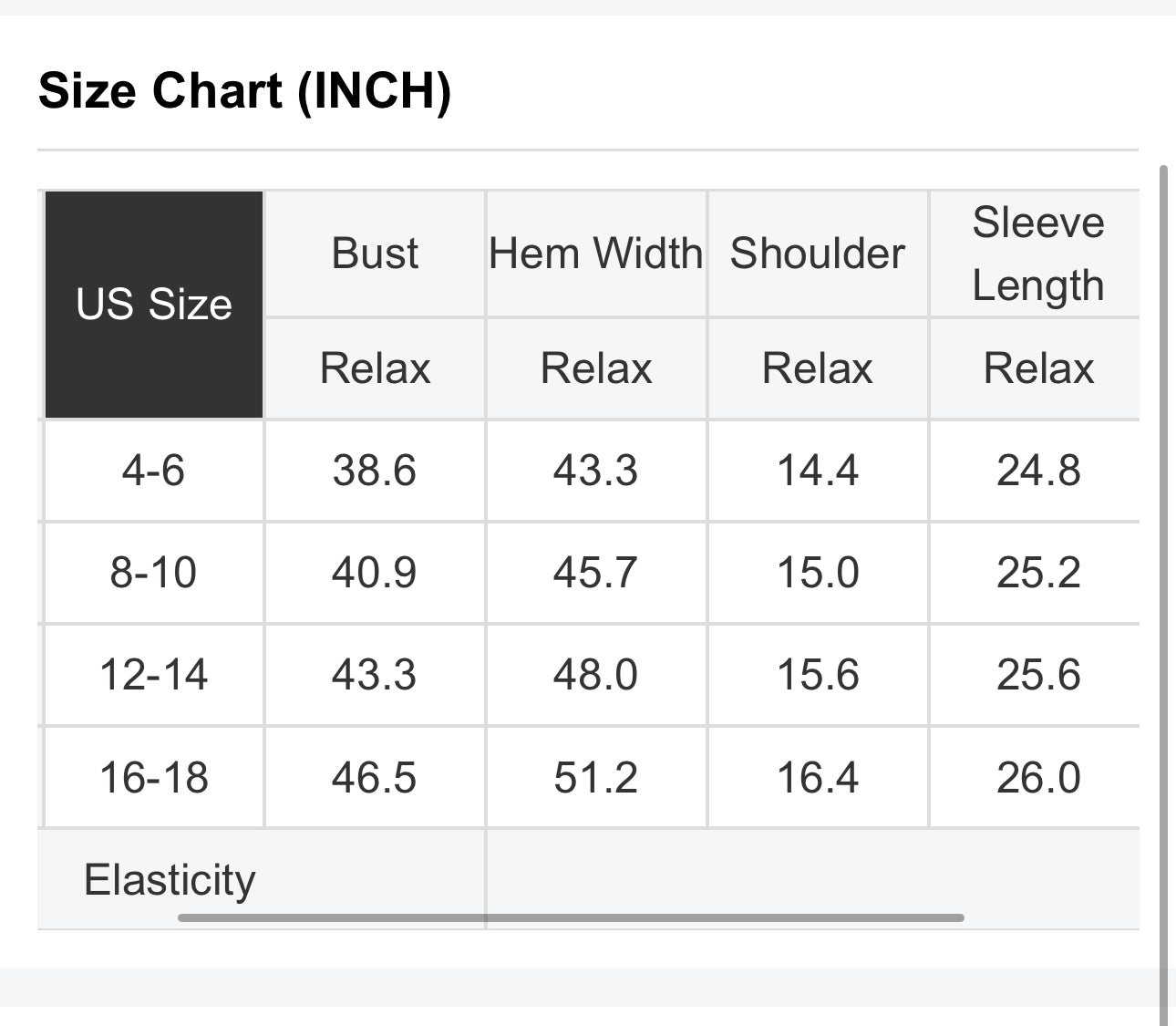Click the horizontal scrollbar under the table
Viewport: 1176px width, 1026px height.
coord(571,917)
